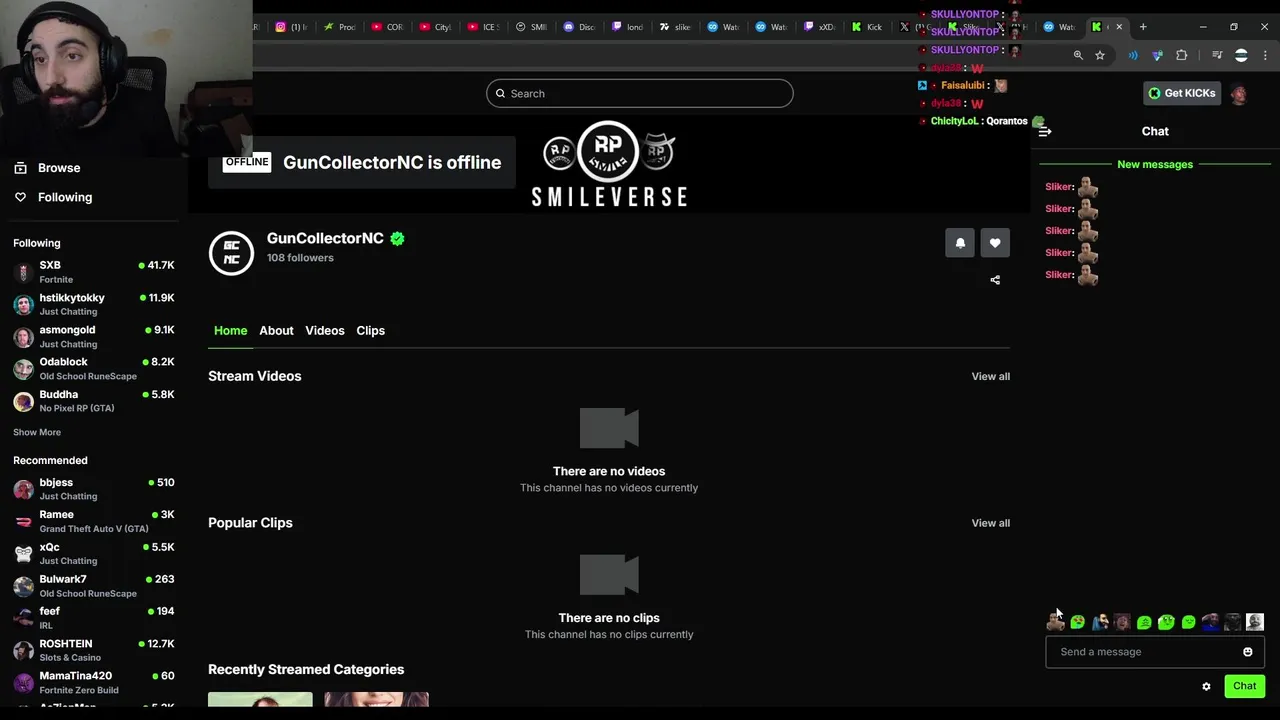Image resolution: width=1280 pixels, height=720 pixels.
Task: Expand Show More in Following list
Action: click(37, 433)
